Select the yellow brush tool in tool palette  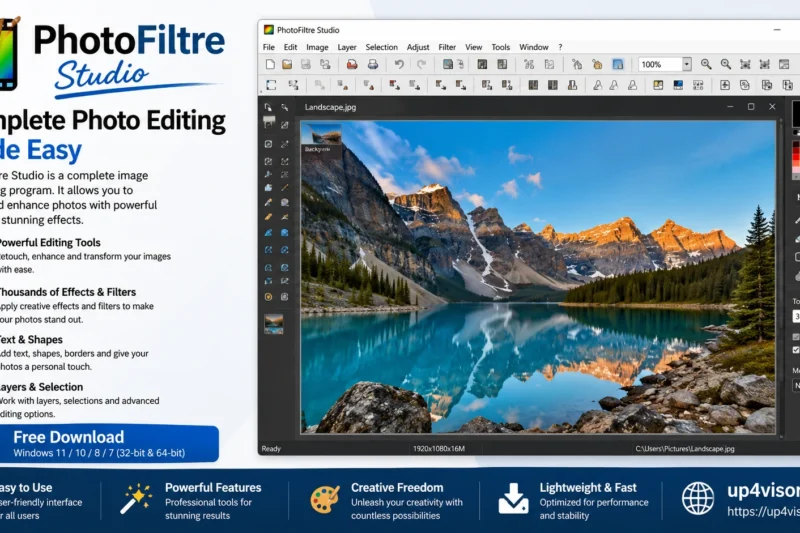coord(268,217)
